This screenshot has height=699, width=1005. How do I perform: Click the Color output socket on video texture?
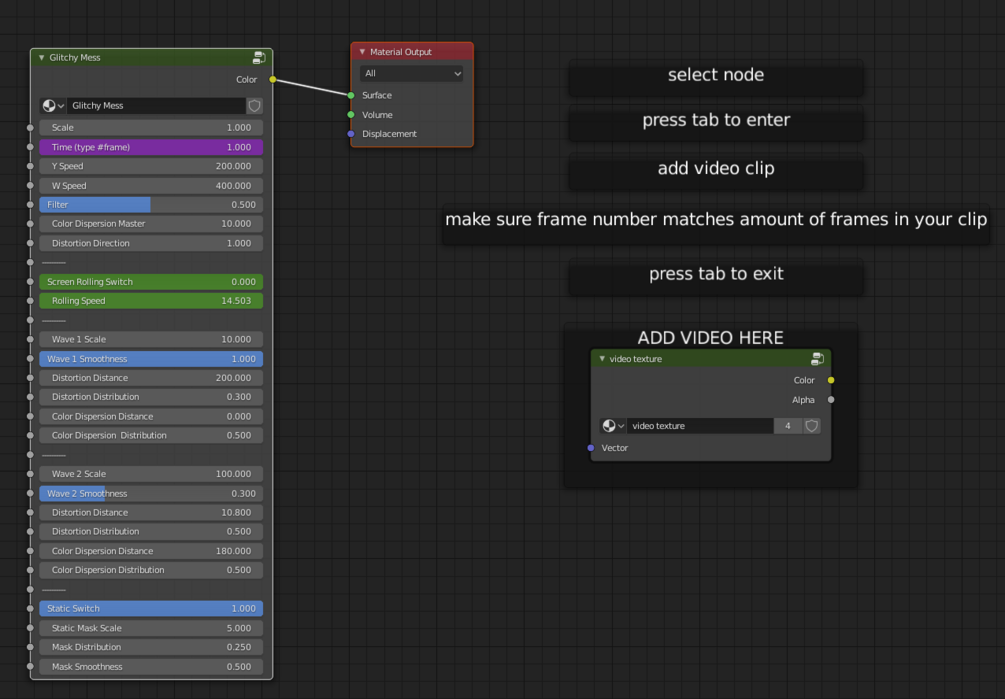831,380
